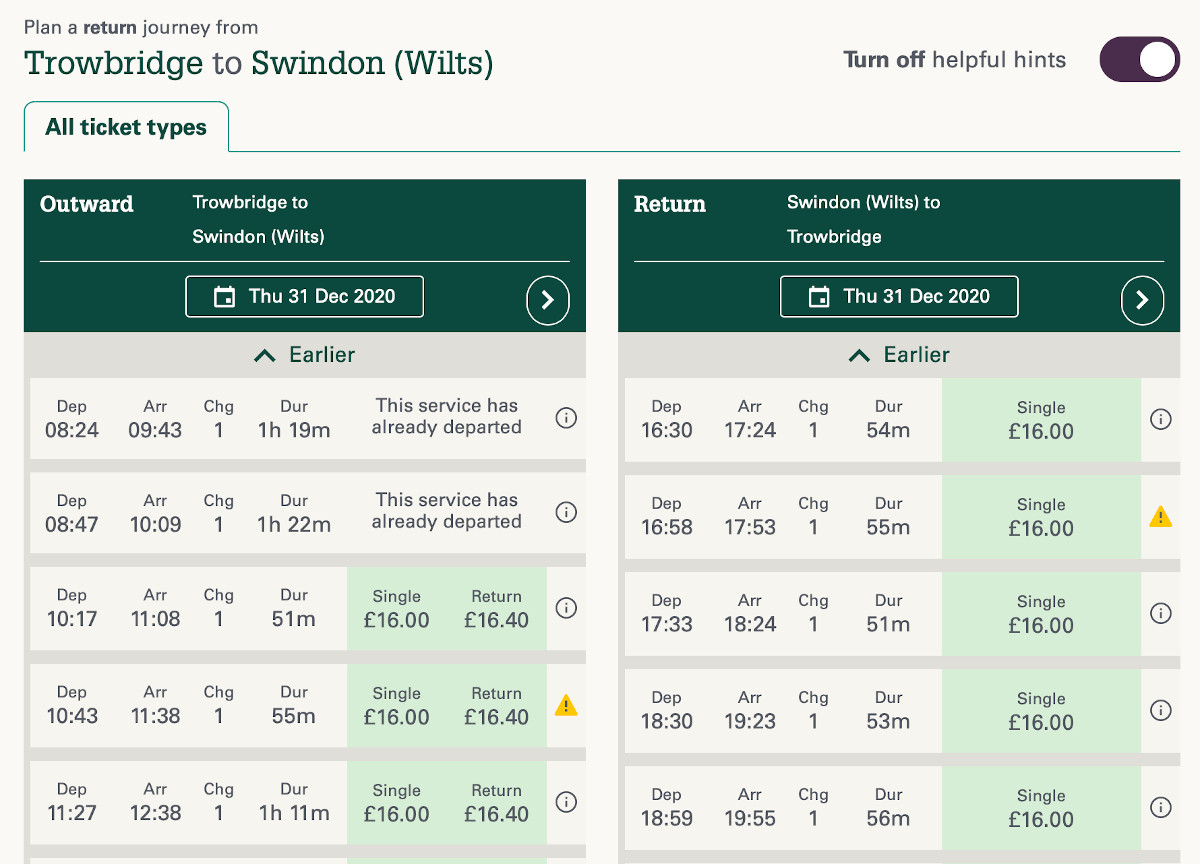Choose £16.00 single on 18:59 return train
Viewport: 1200px width, 864px height.
[x=1041, y=808]
